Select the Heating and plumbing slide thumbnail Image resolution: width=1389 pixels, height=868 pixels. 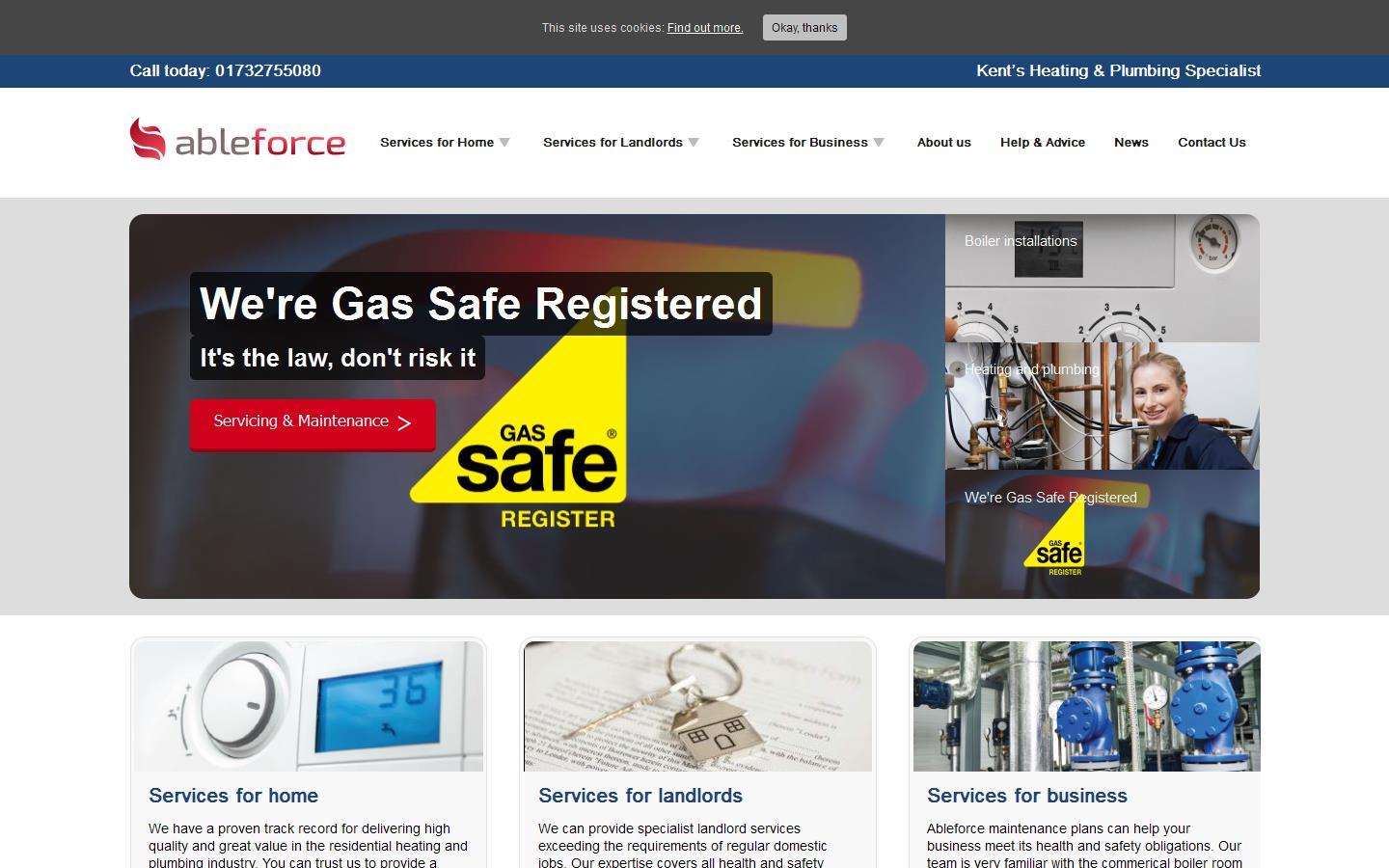tap(1103, 406)
